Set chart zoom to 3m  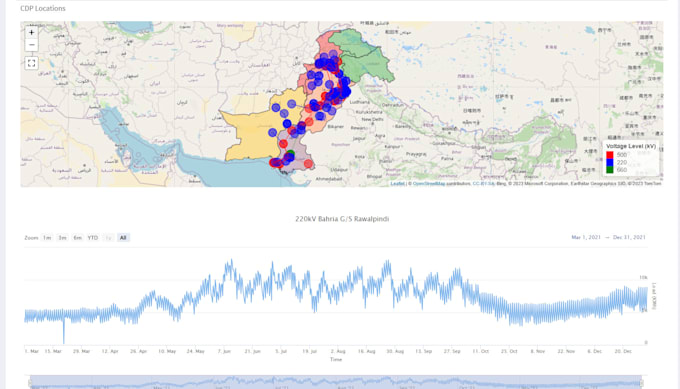point(62,238)
